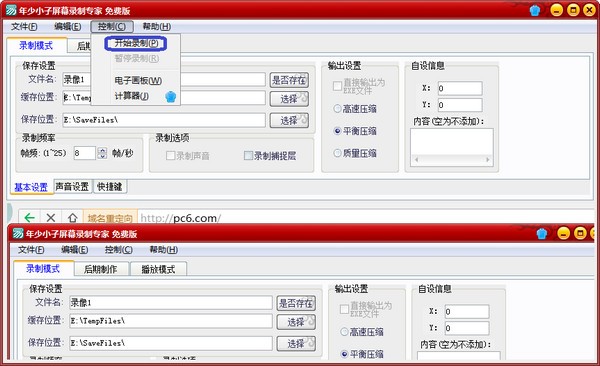The width and height of the screenshot is (600, 366).
Task: Click 选择 button for 保存位置 in bottom window
Action: [296, 343]
